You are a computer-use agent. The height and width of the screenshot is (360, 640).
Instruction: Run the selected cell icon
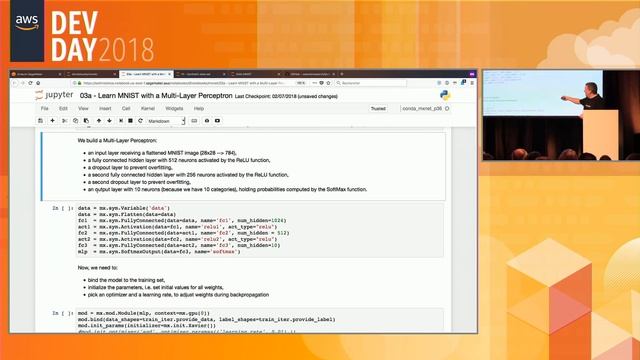[x=121, y=121]
